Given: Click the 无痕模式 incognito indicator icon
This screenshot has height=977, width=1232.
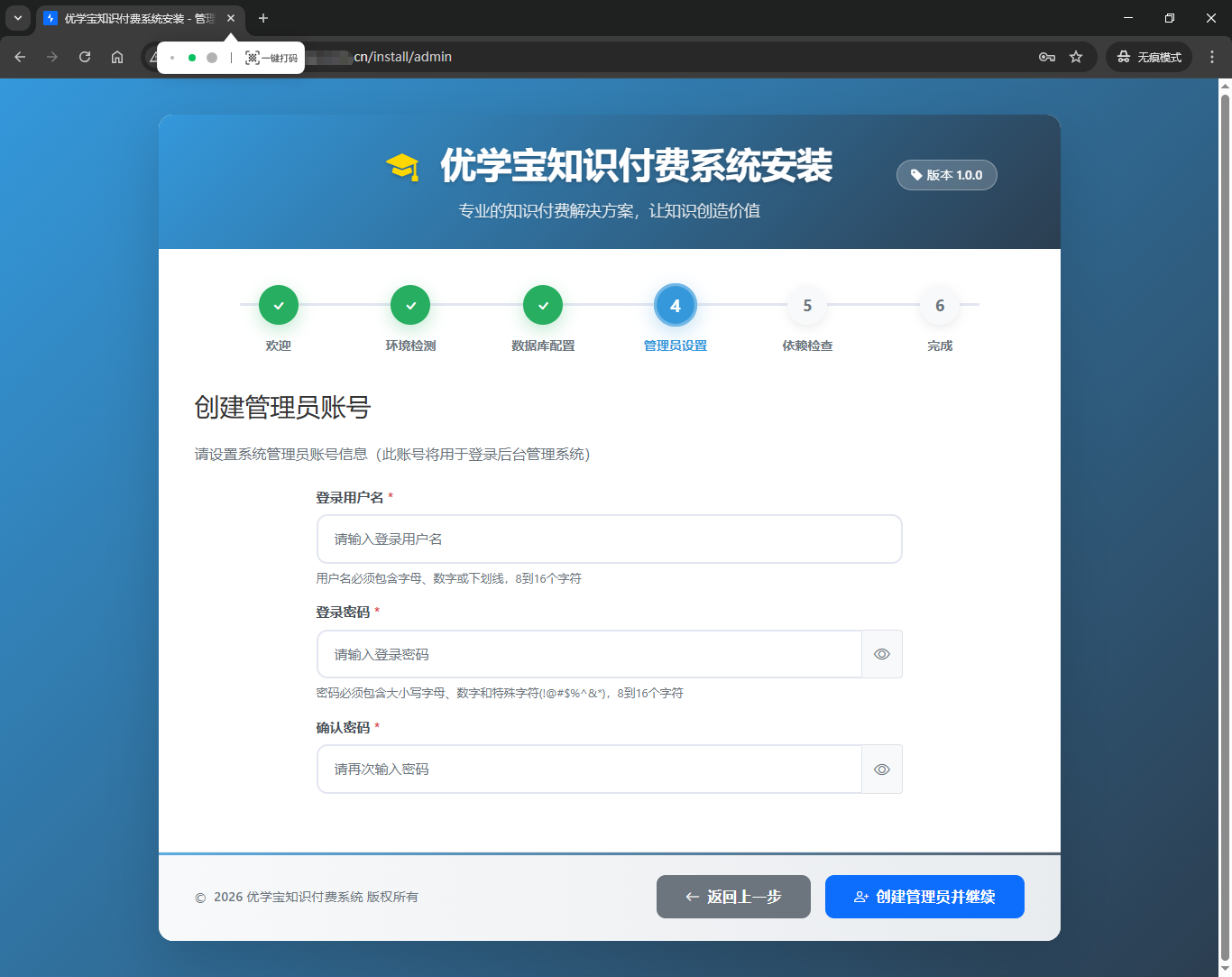Looking at the screenshot, I should (1124, 56).
